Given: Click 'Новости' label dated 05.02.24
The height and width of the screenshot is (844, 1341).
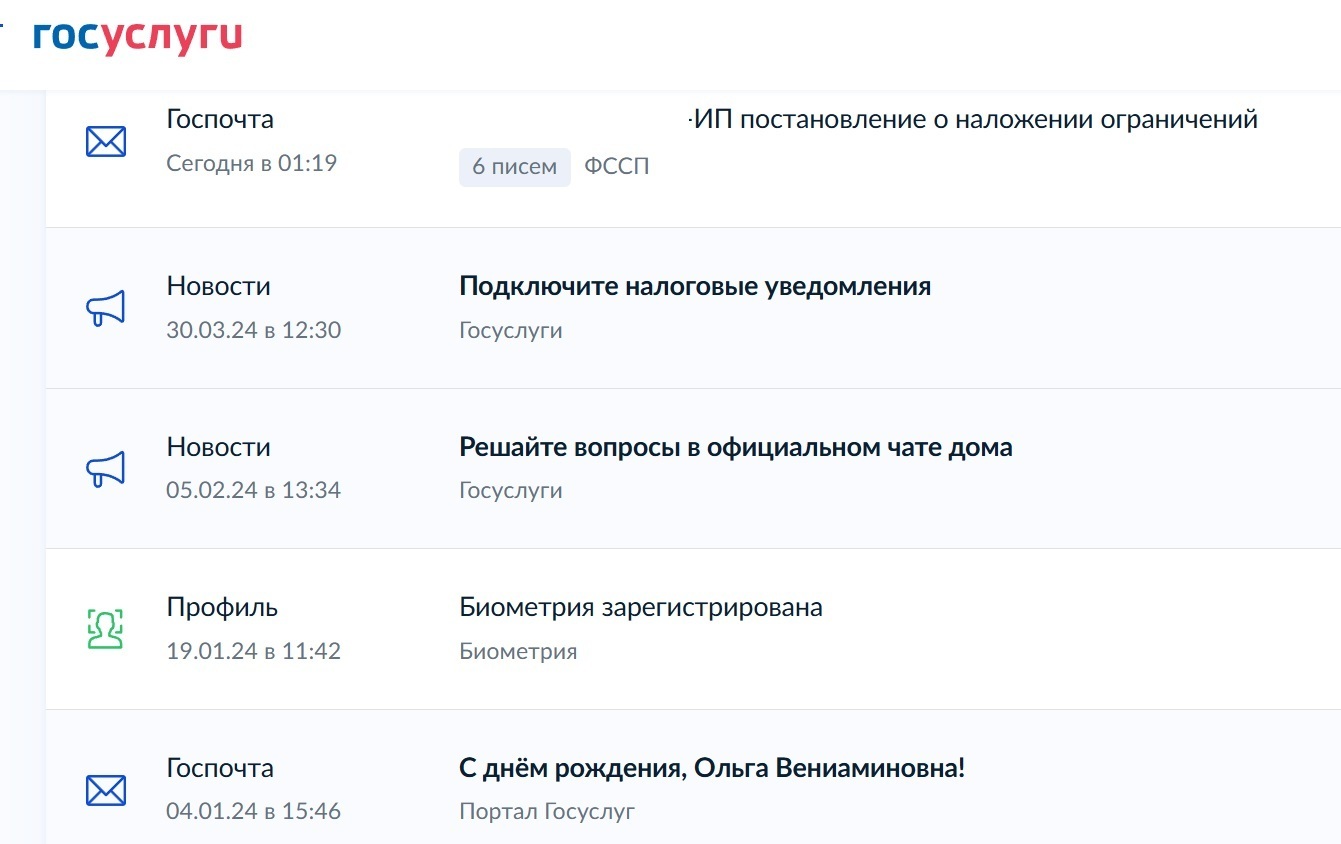Looking at the screenshot, I should (x=218, y=447).
